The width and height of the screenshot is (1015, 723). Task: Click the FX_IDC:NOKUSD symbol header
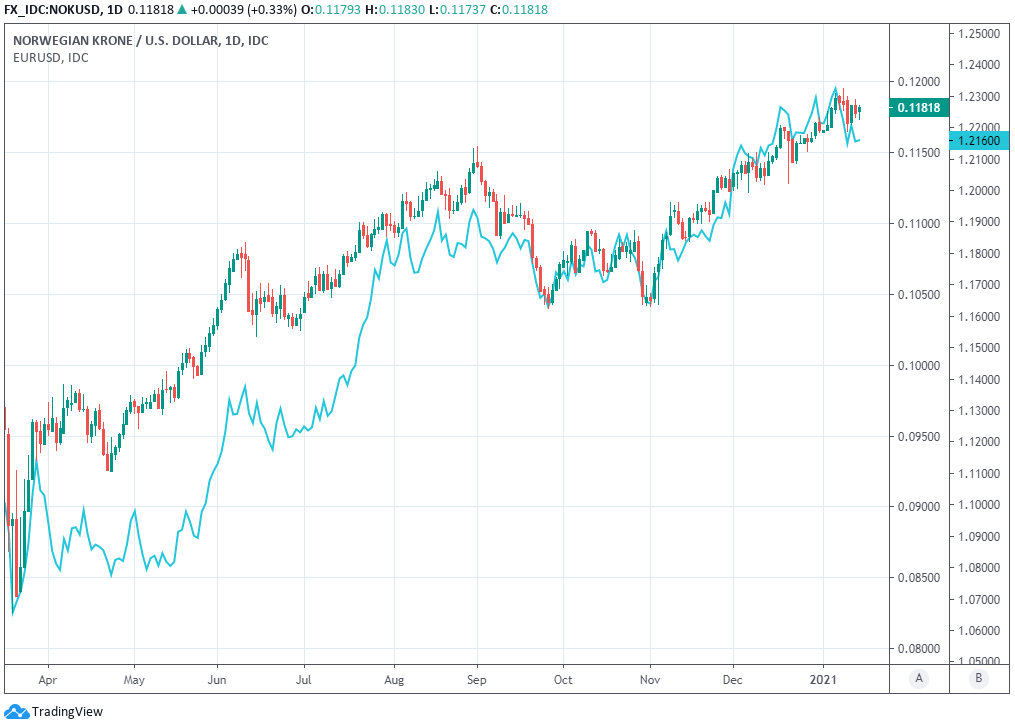pyautogui.click(x=53, y=10)
